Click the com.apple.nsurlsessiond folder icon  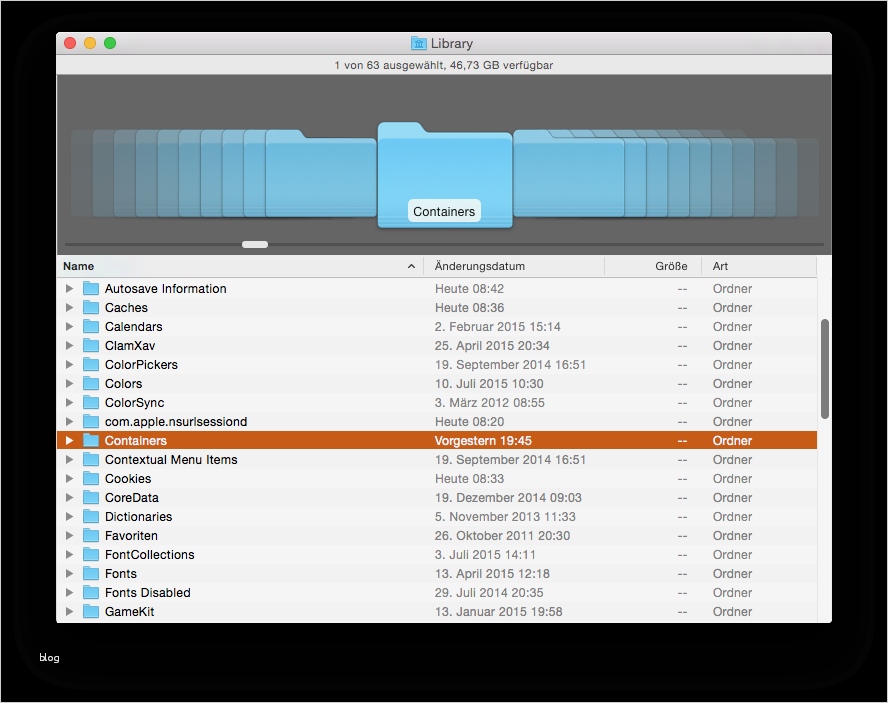point(91,421)
